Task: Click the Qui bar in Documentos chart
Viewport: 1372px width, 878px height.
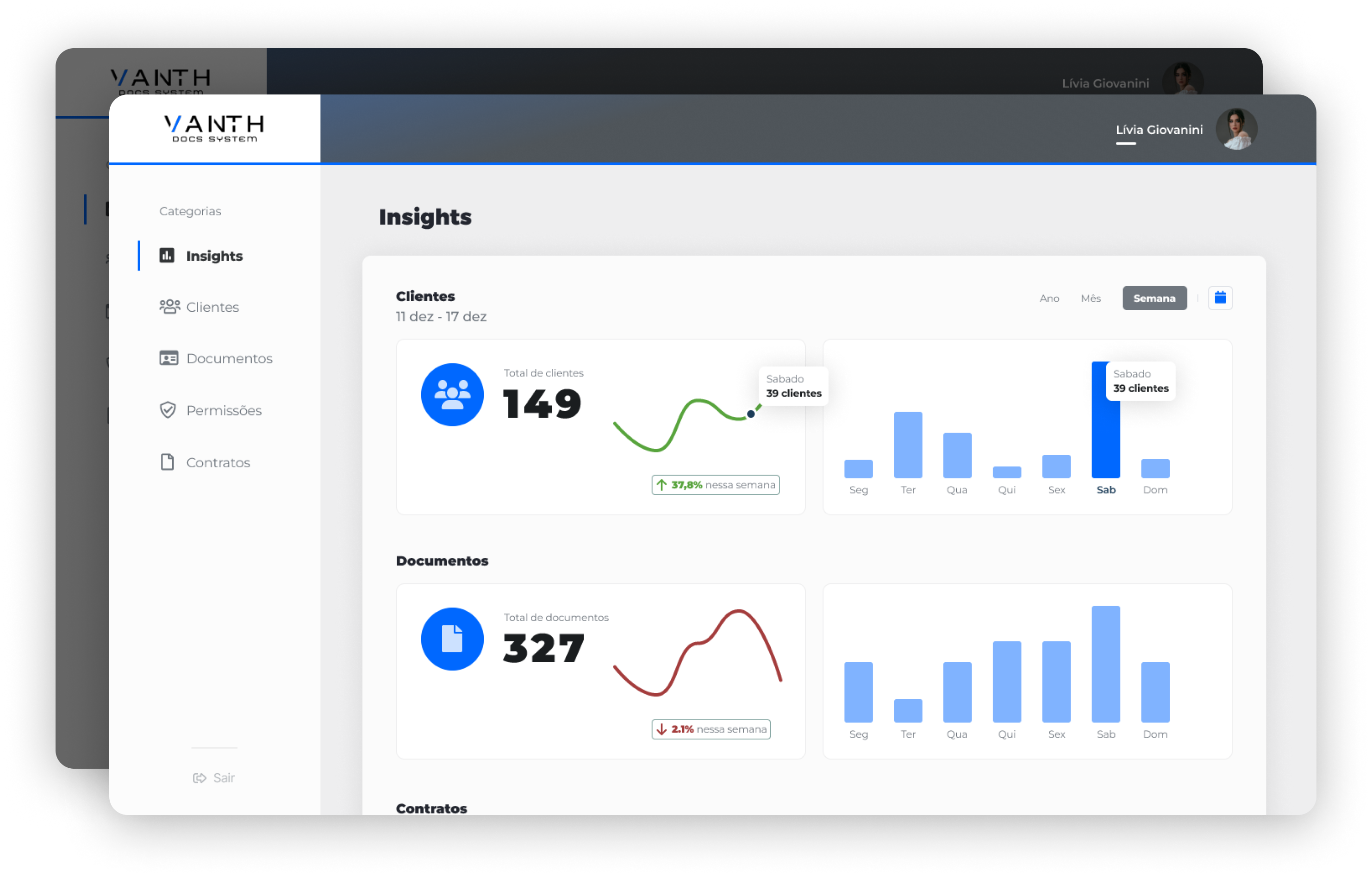Action: click(x=1007, y=682)
